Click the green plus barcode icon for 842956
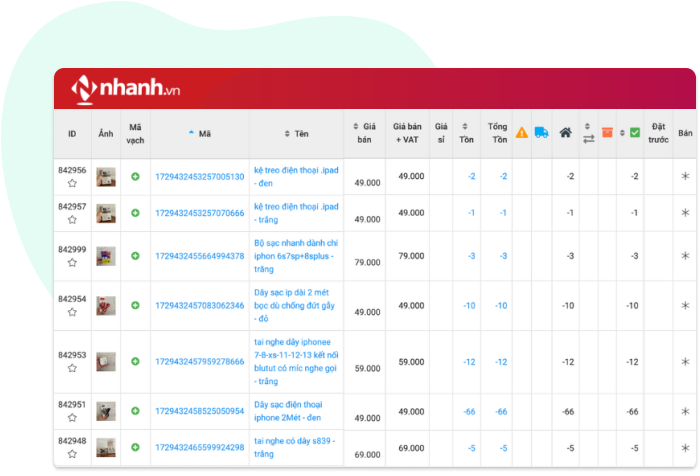This screenshot has width=700, height=476. click(136, 177)
